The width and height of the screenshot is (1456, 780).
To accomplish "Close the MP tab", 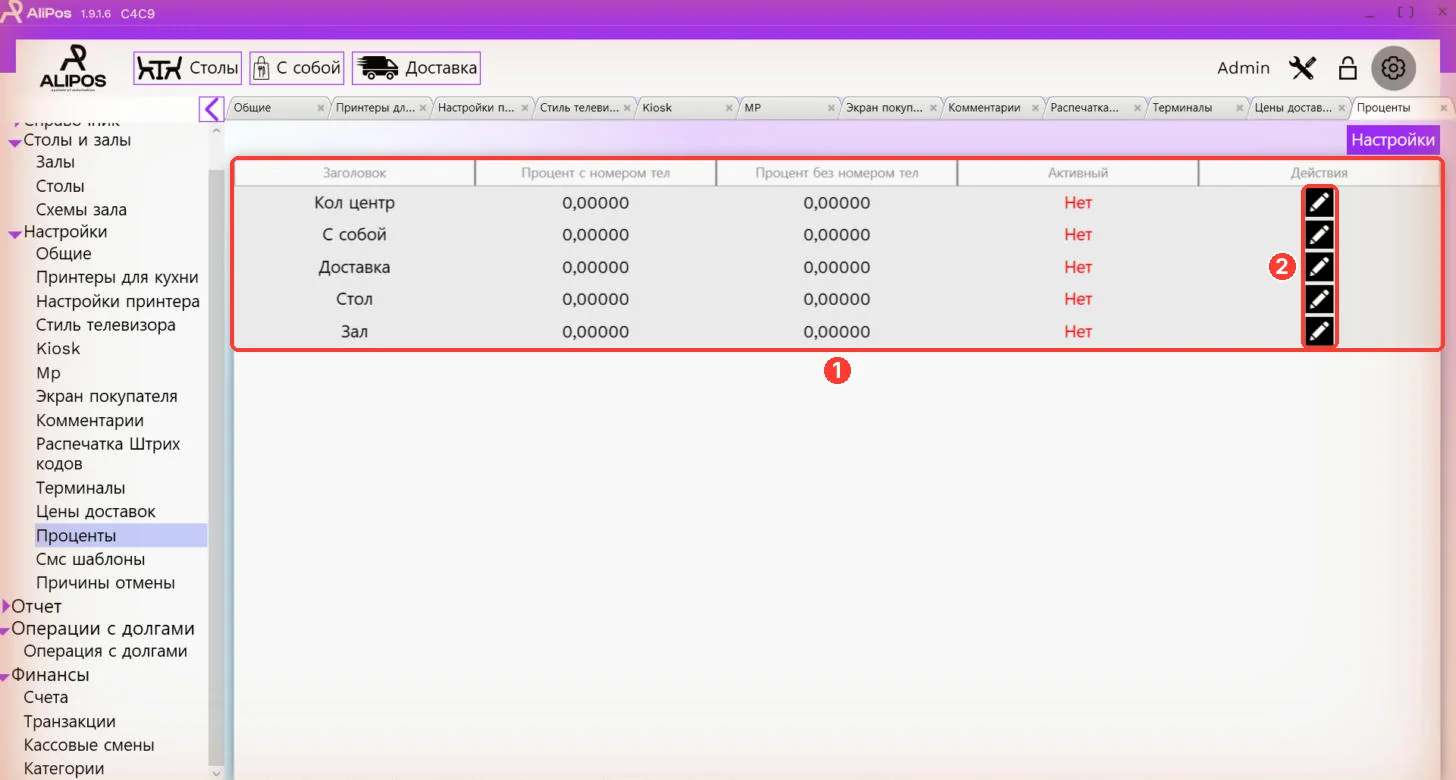I will [833, 108].
